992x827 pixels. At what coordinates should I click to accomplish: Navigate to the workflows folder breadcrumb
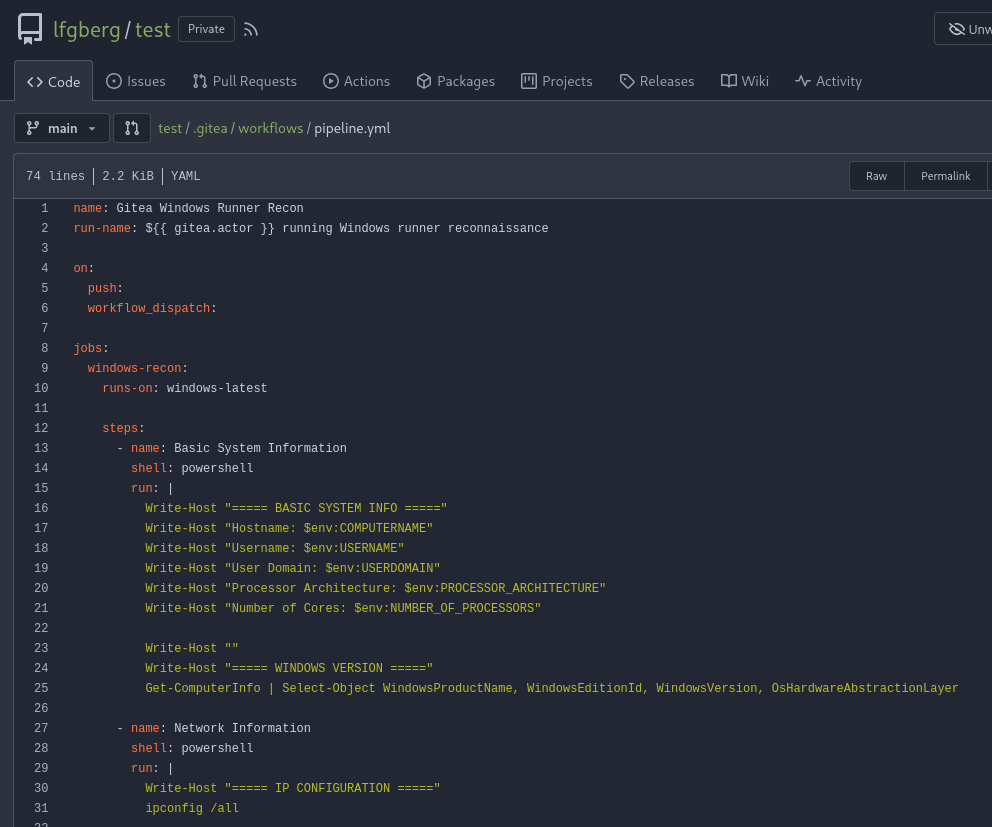tap(270, 128)
